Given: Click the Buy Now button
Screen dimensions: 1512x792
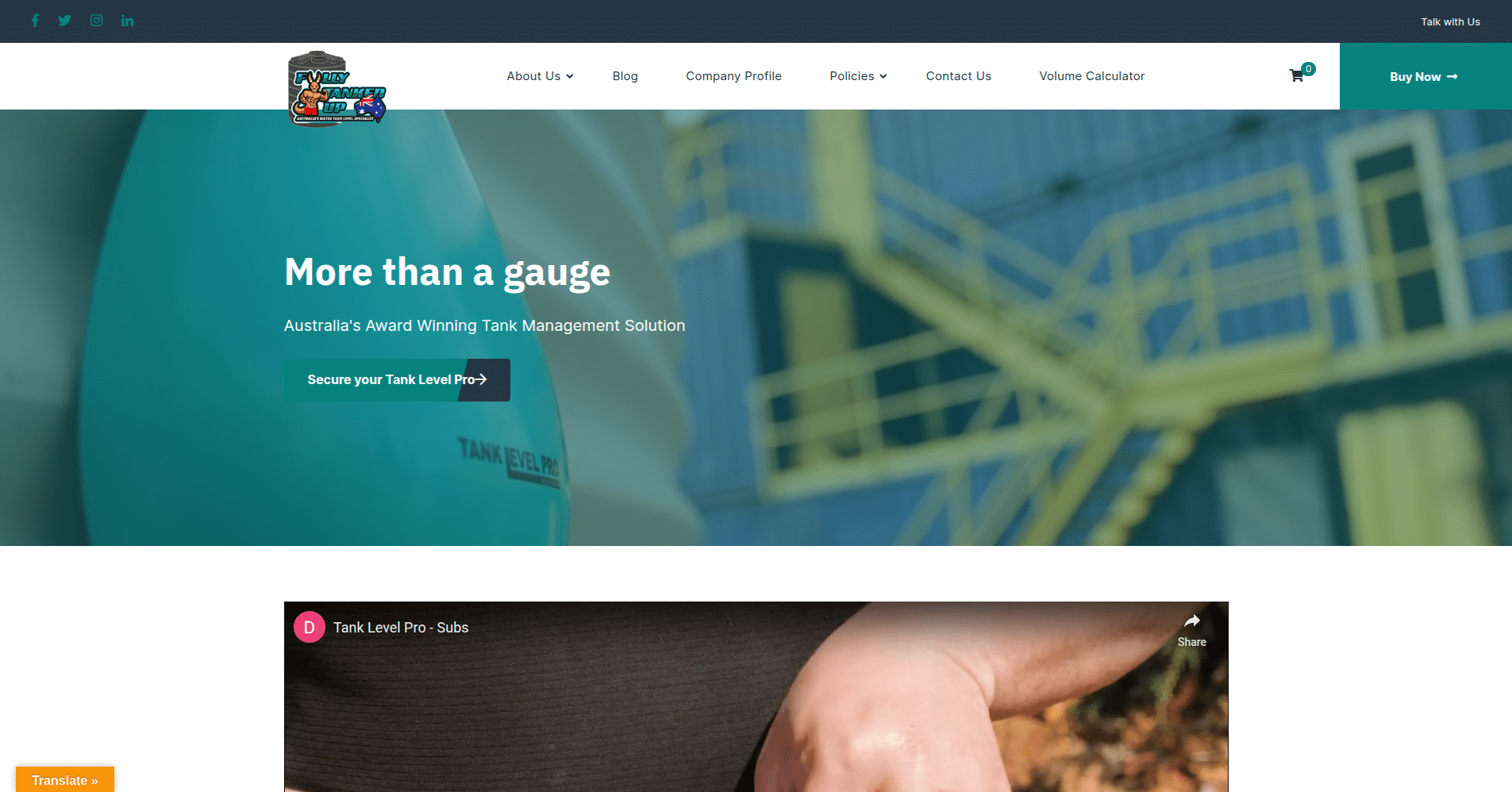Looking at the screenshot, I should point(1425,76).
